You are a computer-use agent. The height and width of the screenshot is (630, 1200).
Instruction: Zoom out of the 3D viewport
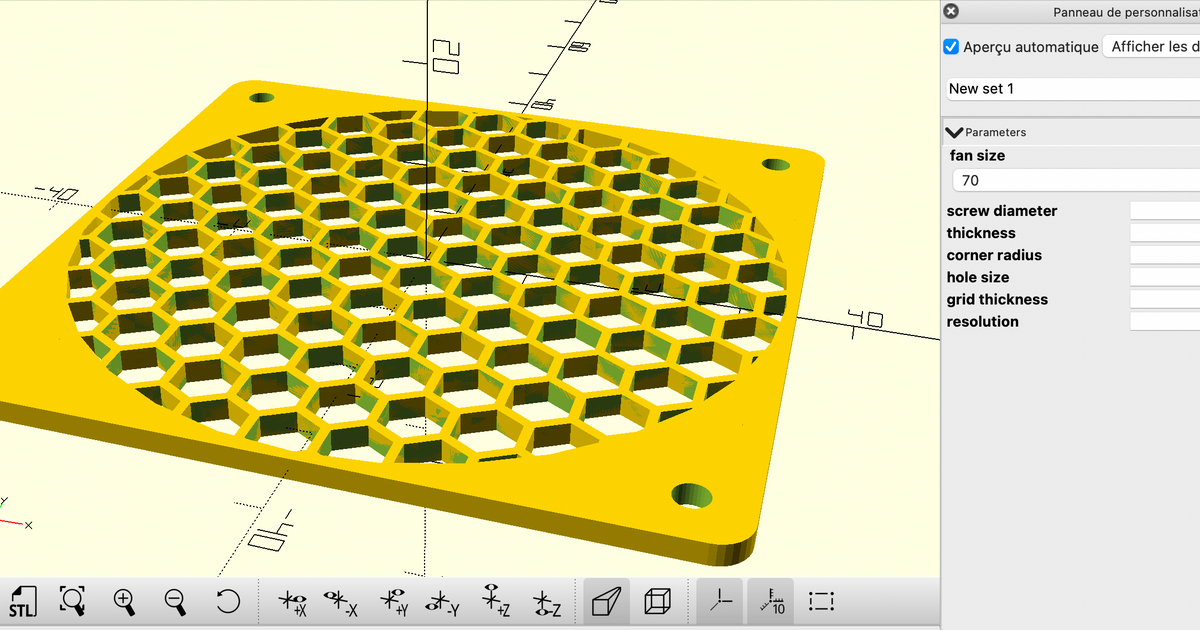click(174, 601)
